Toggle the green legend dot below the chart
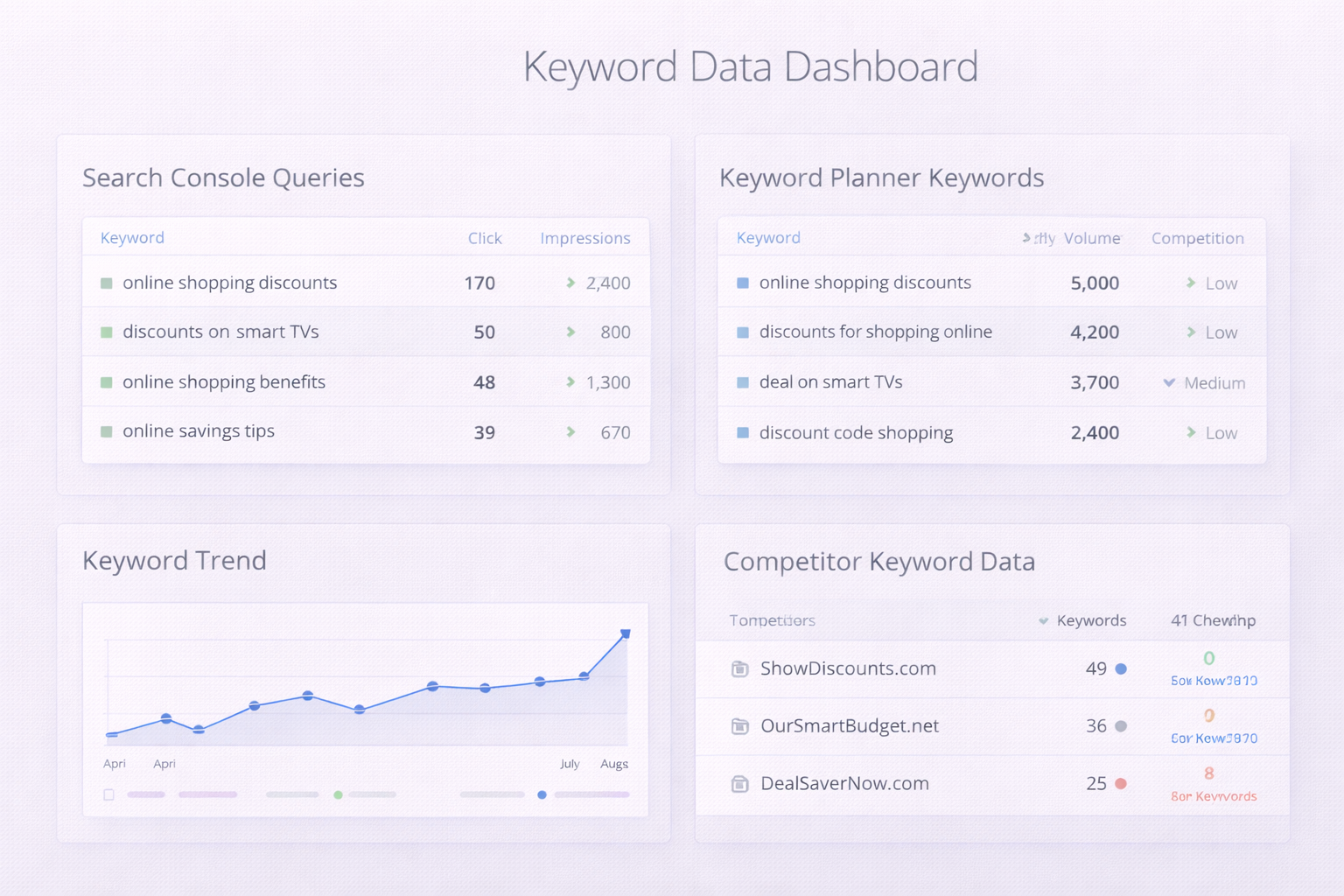1344x896 pixels. tap(338, 794)
